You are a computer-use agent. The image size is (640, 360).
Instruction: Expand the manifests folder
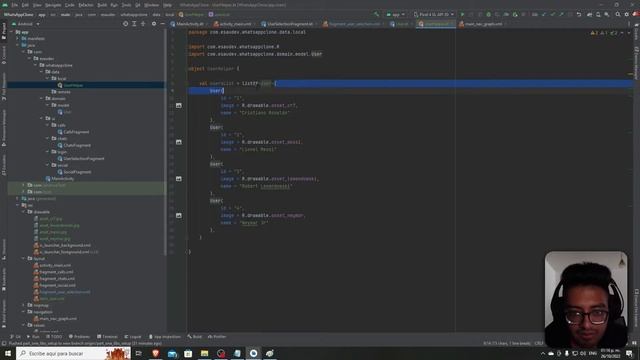click(18, 38)
